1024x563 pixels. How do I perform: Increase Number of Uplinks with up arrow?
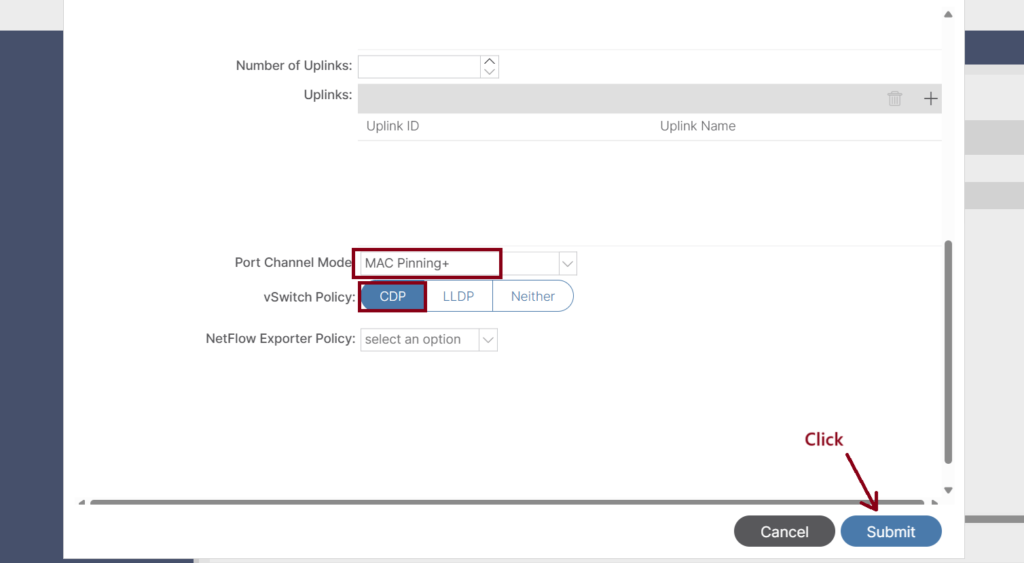489,61
